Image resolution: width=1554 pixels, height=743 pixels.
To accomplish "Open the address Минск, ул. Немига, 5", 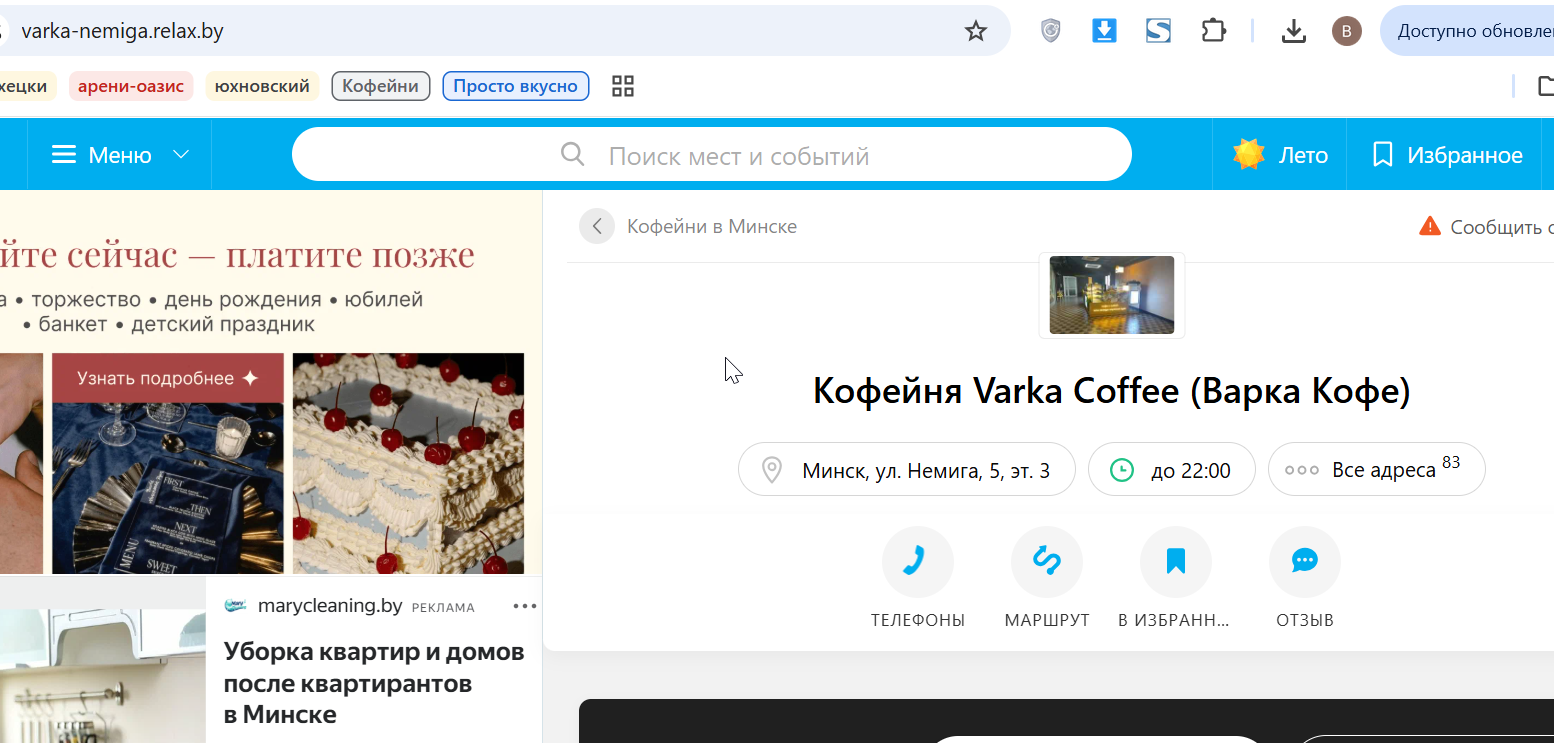I will [907, 469].
